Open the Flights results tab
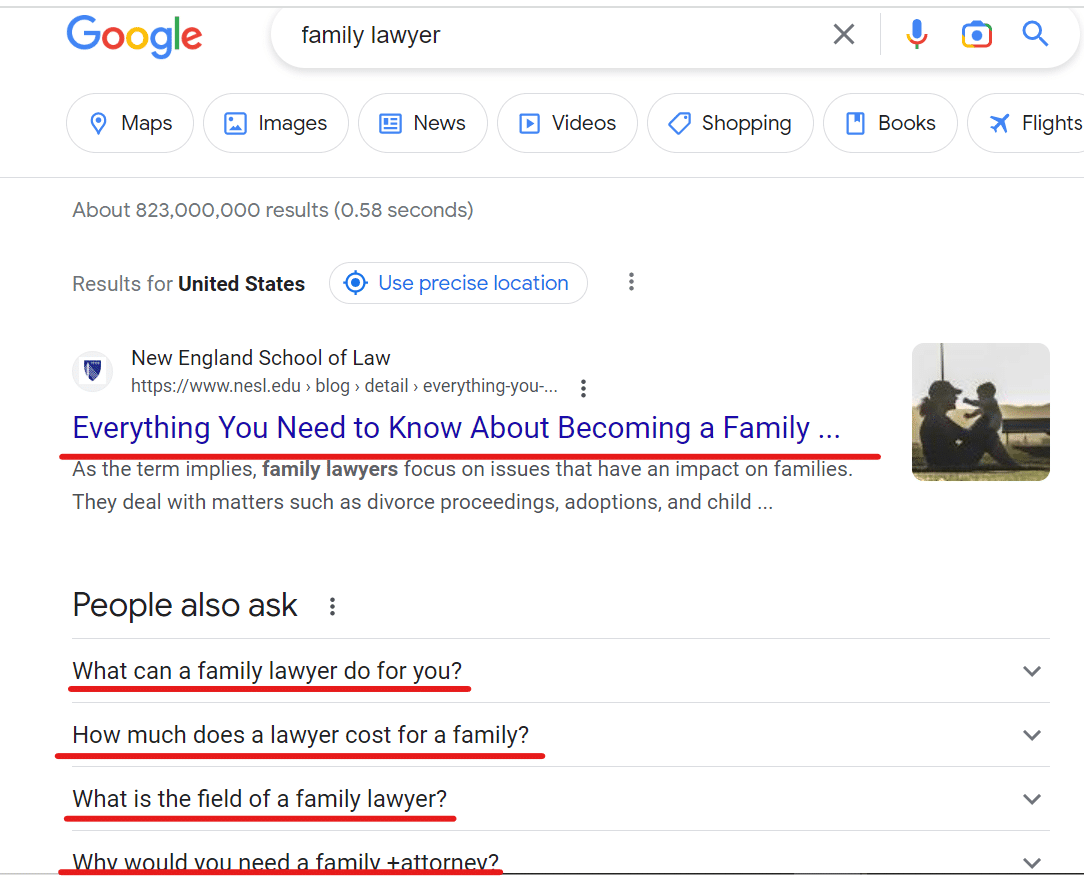The image size is (1084, 876). click(x=1026, y=123)
